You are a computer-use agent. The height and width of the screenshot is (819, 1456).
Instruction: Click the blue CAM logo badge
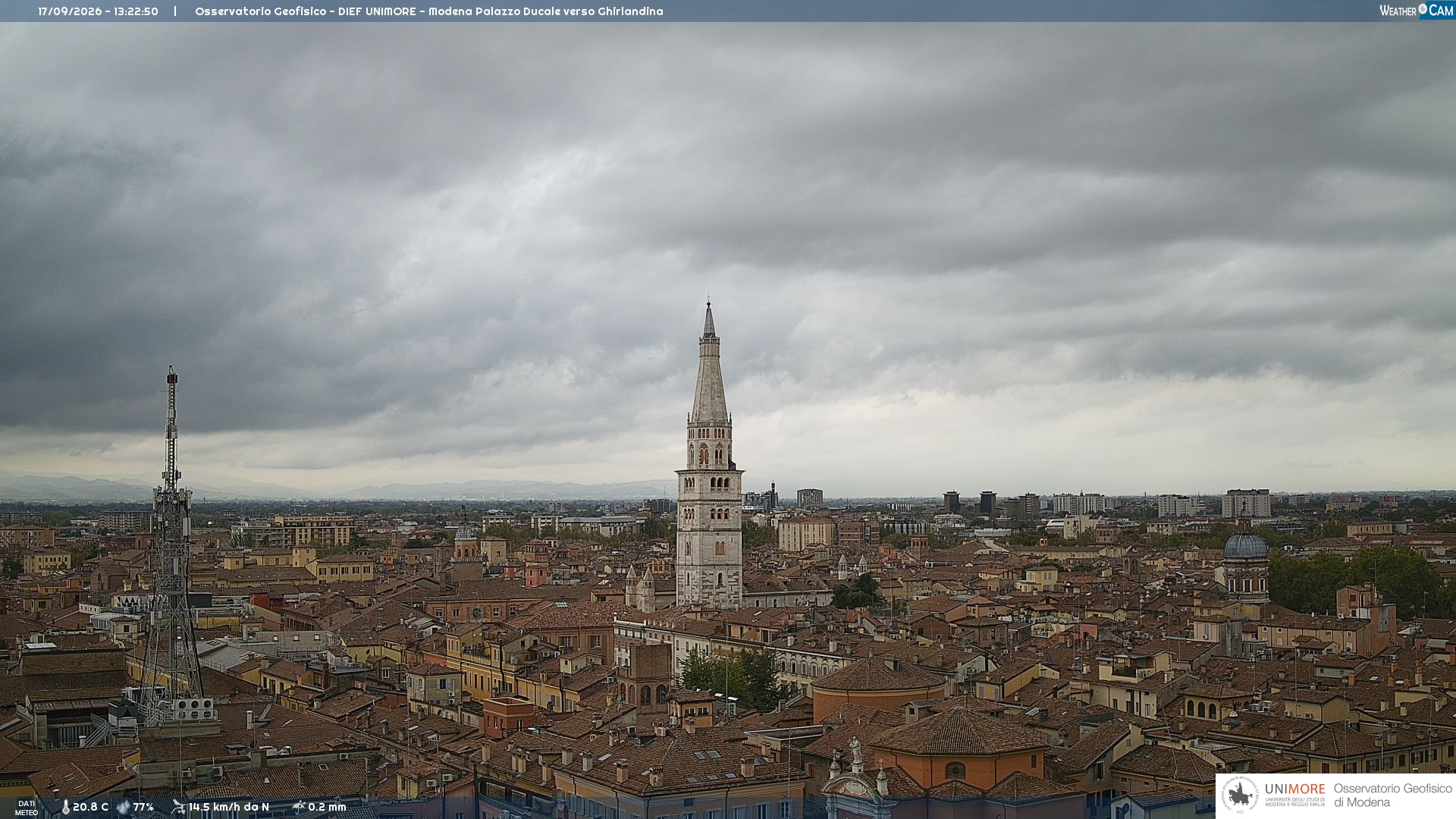[1437, 10]
